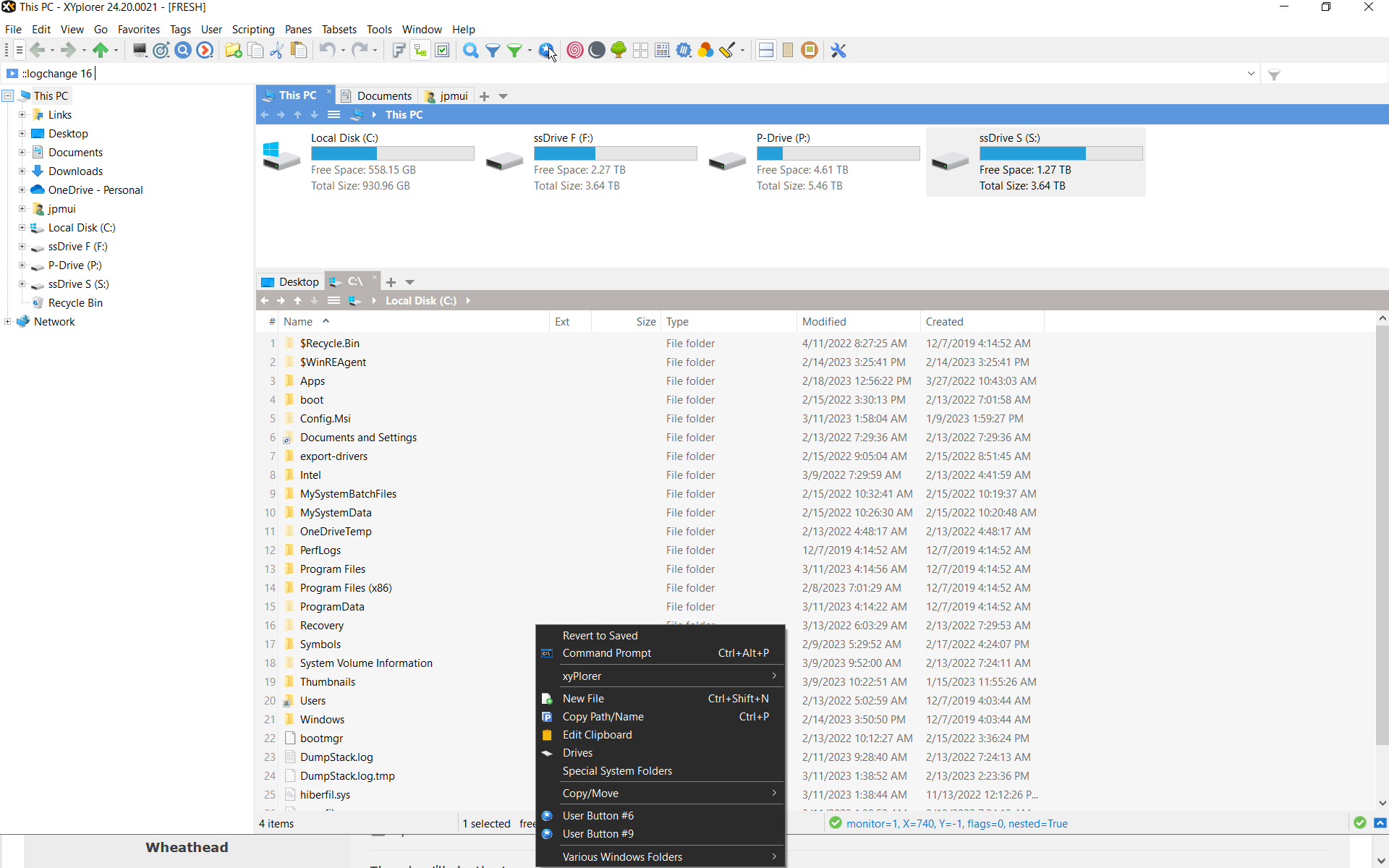
Task: Toggle Dual Pane with split-pane icon
Action: (x=766, y=50)
